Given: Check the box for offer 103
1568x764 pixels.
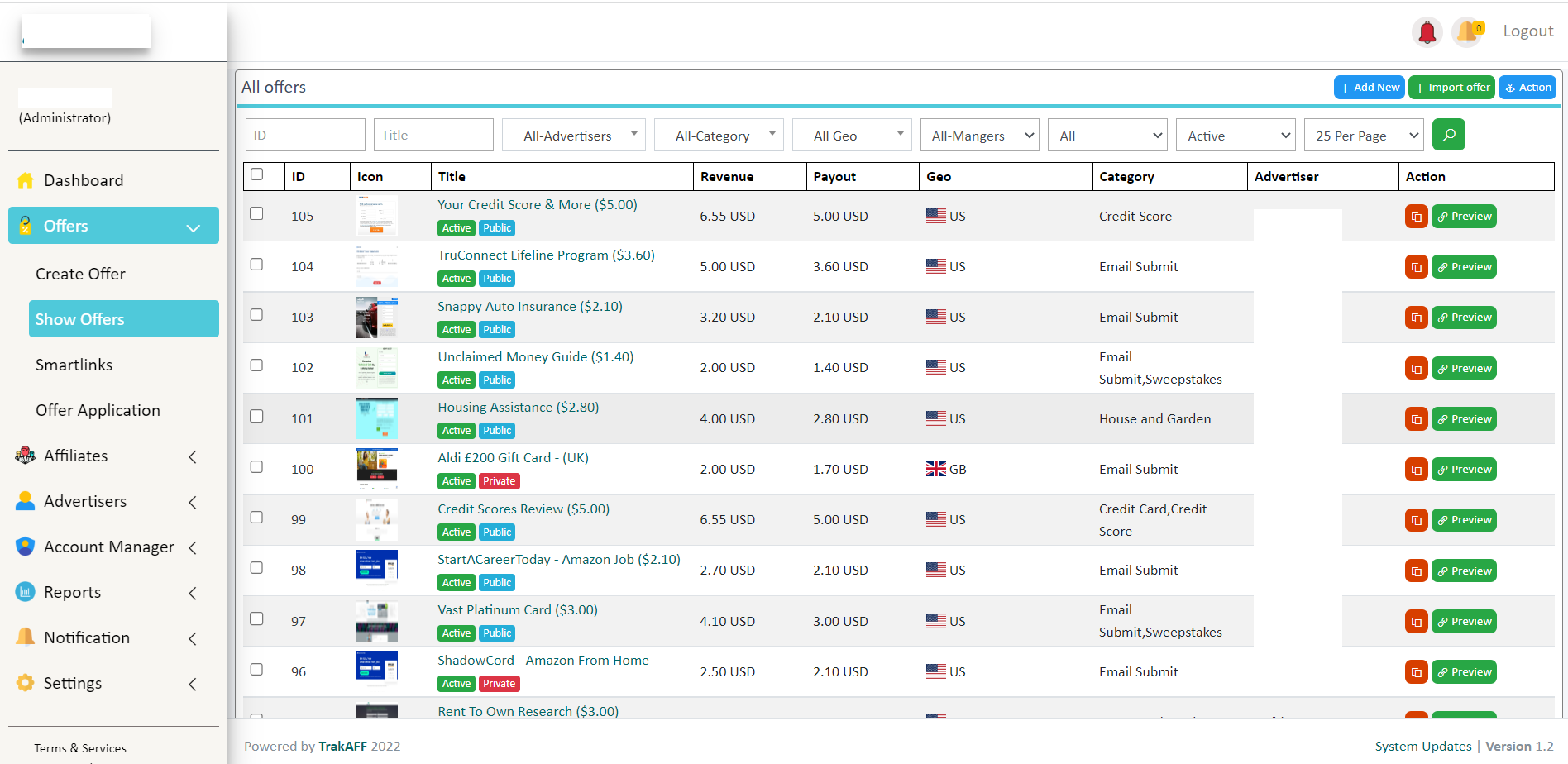Looking at the screenshot, I should [257, 315].
